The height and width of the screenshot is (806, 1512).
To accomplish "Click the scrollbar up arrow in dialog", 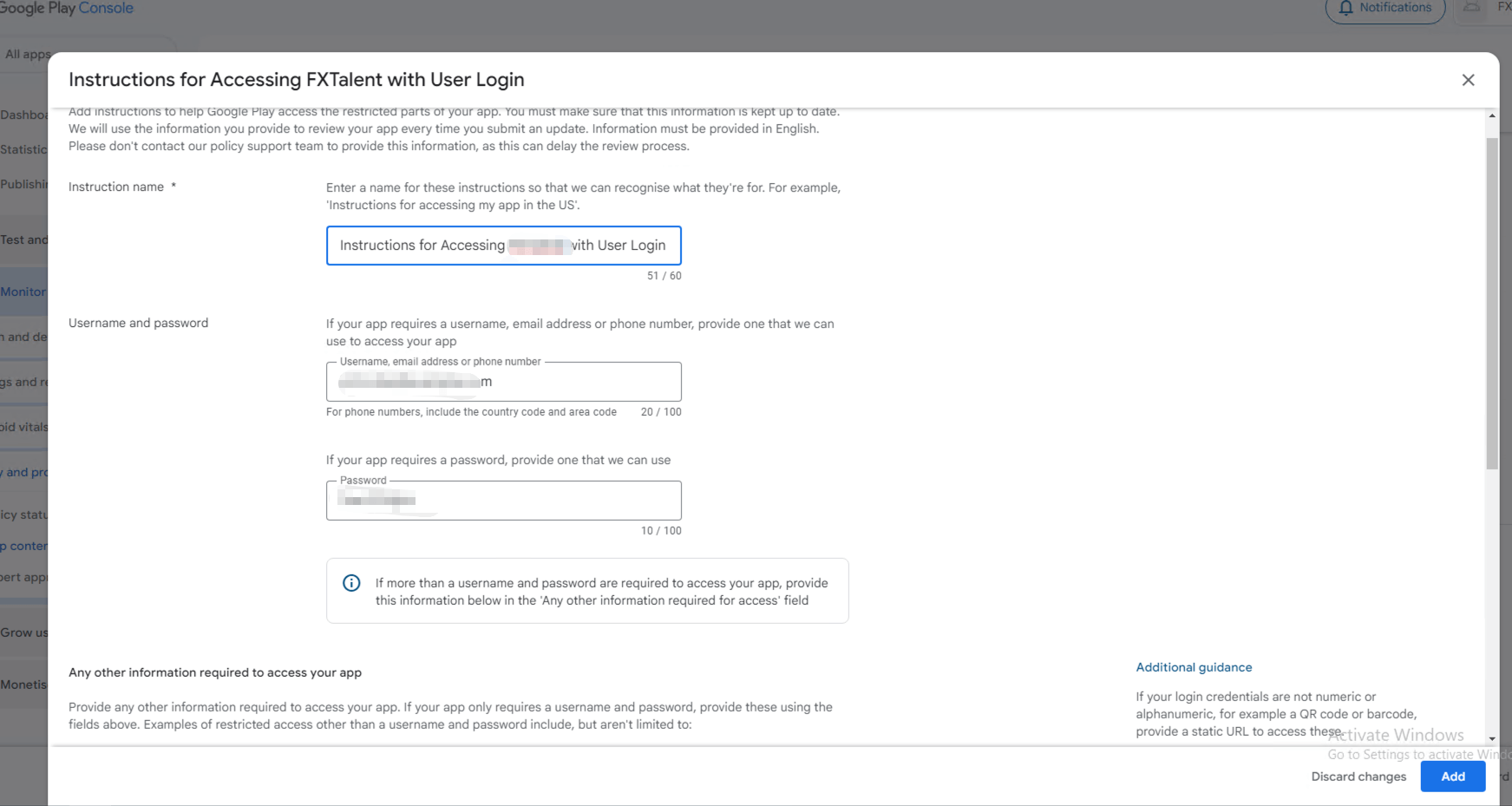I will click(x=1492, y=115).
